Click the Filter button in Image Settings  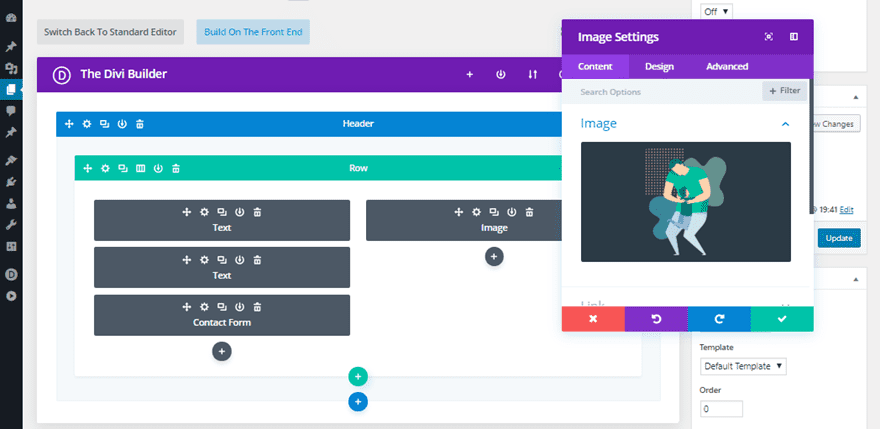pyautogui.click(x=785, y=91)
